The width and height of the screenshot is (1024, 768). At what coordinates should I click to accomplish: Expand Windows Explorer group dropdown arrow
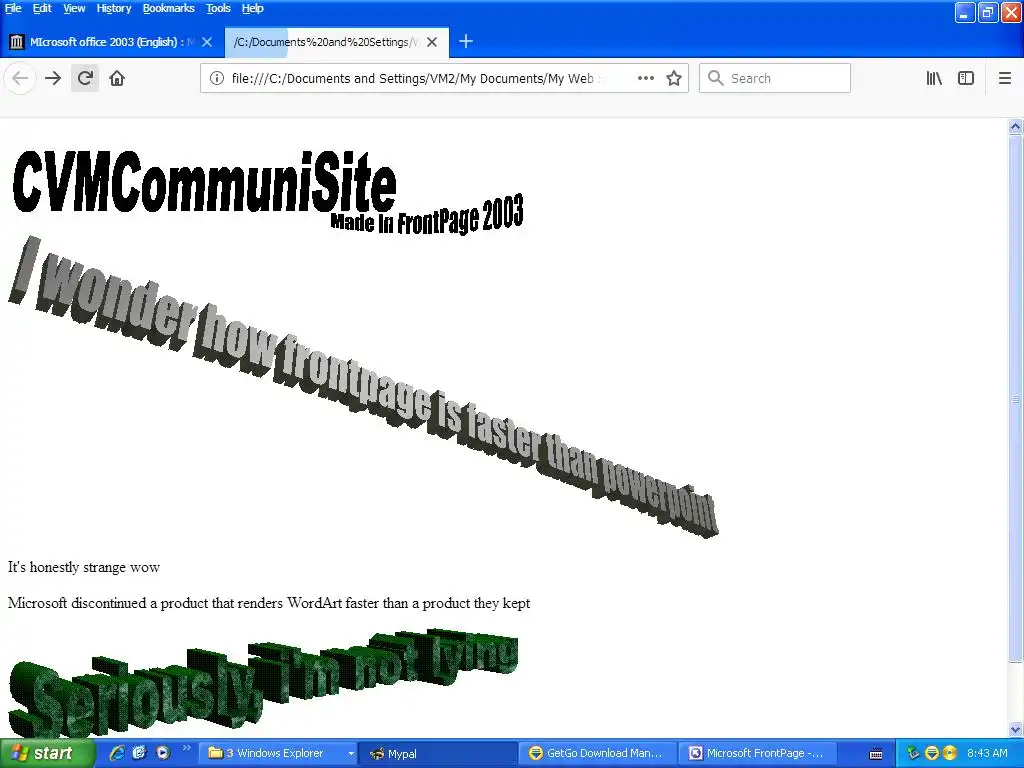(351, 754)
